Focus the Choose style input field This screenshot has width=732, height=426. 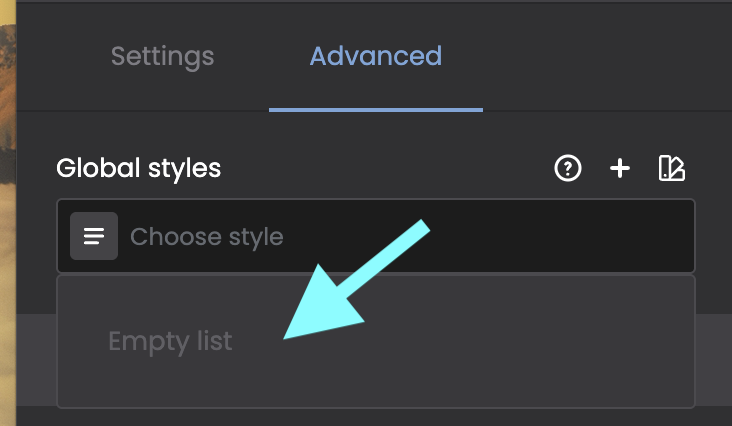click(x=400, y=237)
